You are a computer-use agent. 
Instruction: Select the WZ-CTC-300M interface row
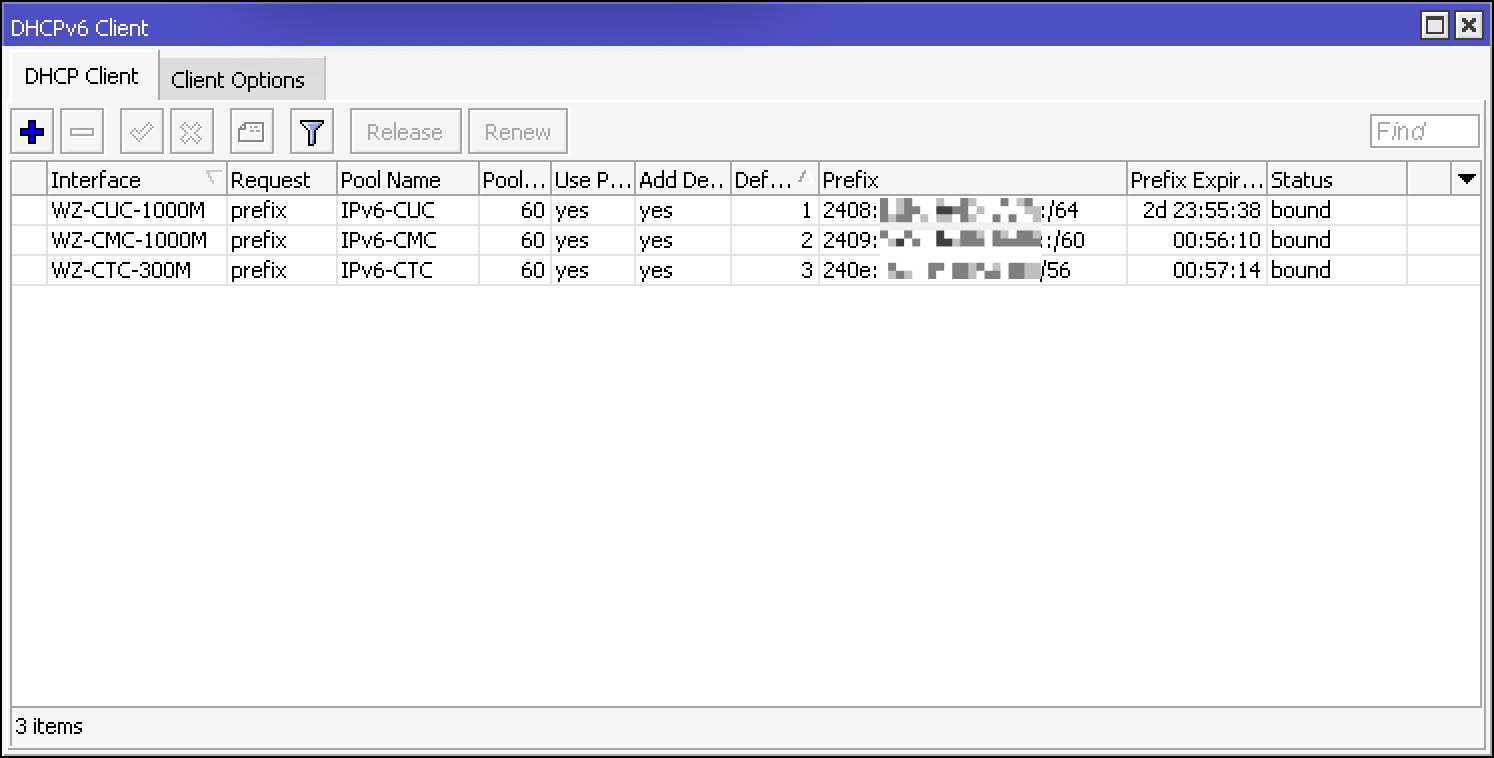[121, 270]
